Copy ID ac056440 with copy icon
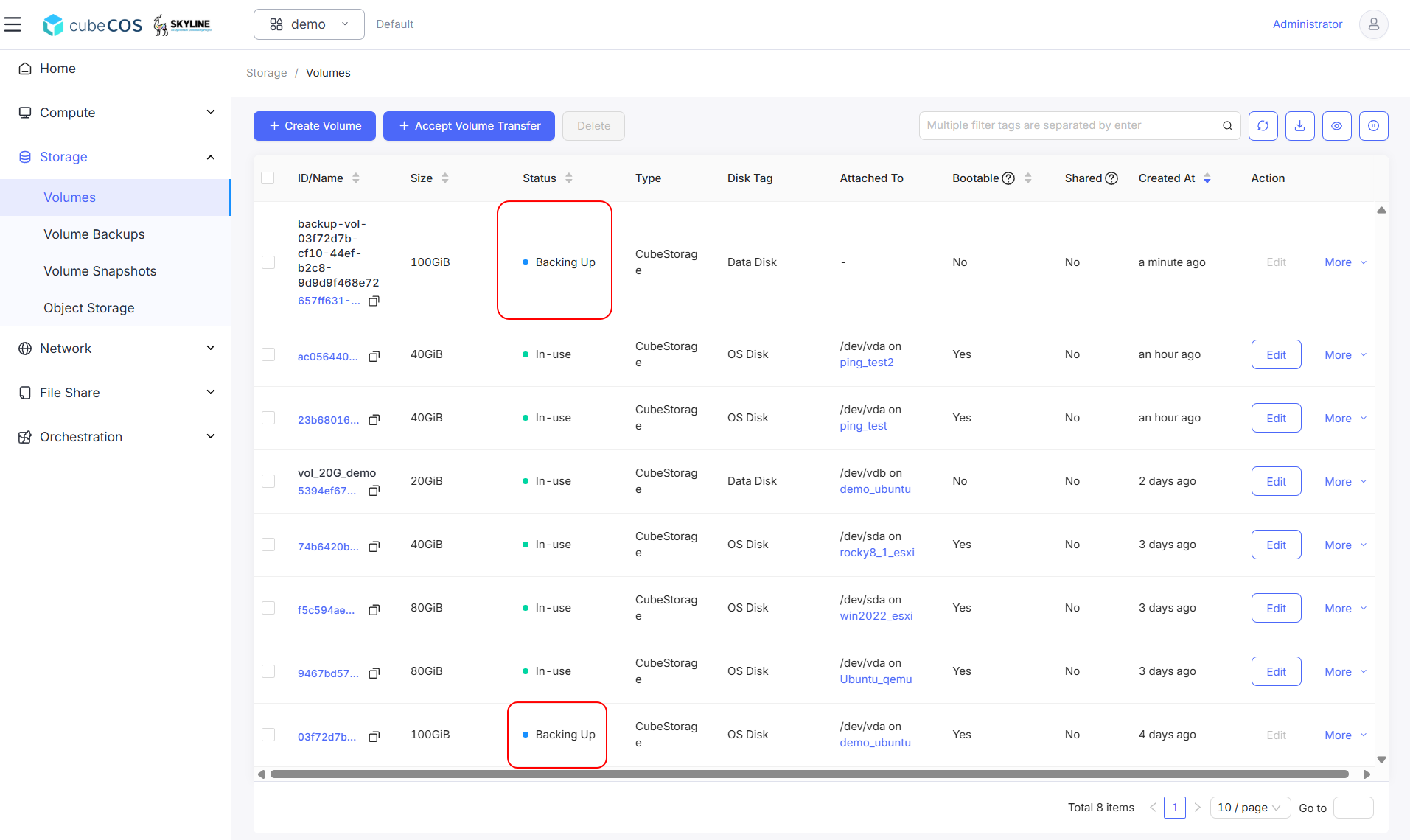The width and height of the screenshot is (1410, 840). [374, 357]
